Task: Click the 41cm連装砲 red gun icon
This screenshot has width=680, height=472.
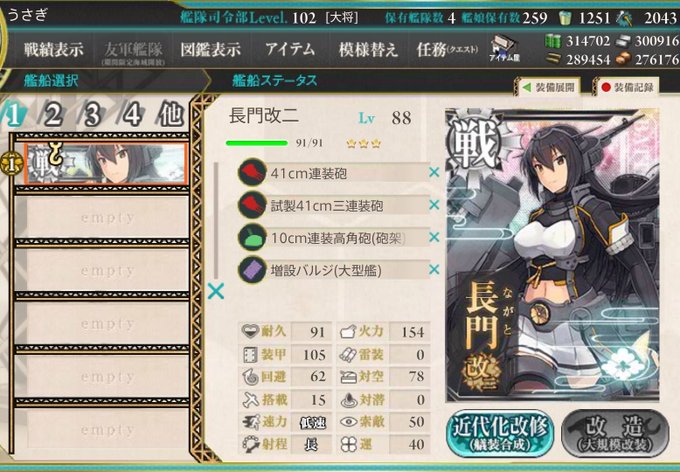Action: 252,173
